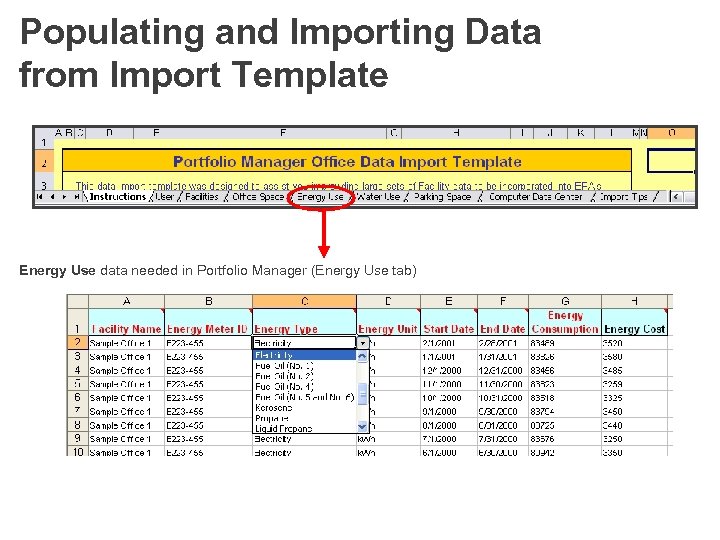Open the Import Tips sheet tab
The image size is (720, 540).
[x=624, y=197]
